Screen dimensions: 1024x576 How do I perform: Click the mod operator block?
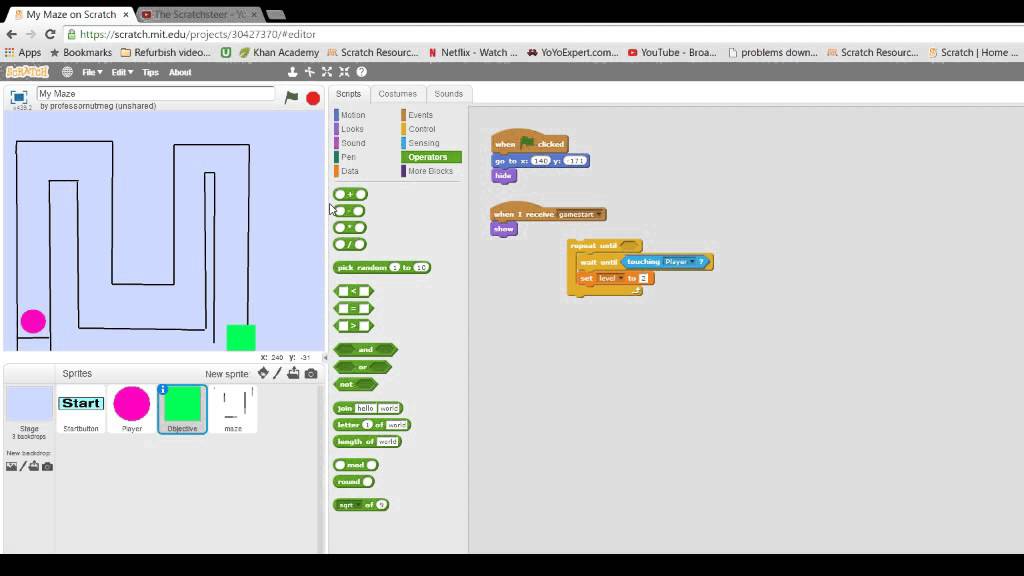coord(355,465)
